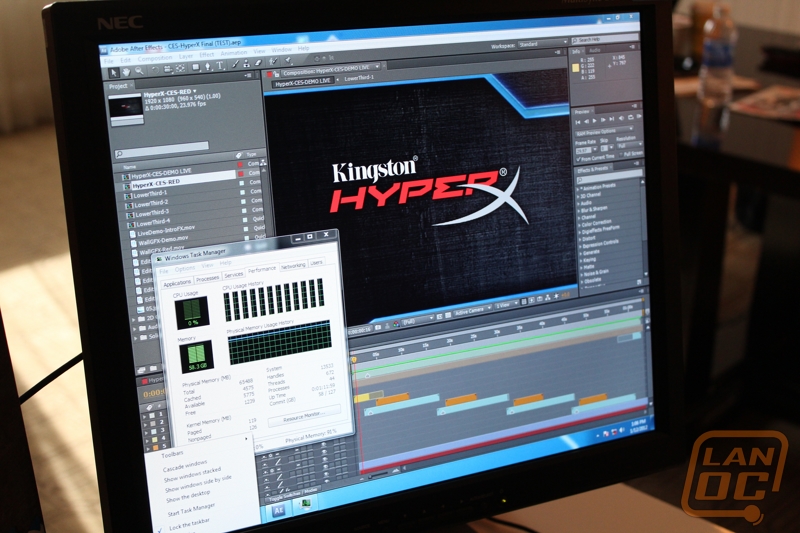
Task: Click Task Manager taskbar icon
Action: (x=306, y=504)
